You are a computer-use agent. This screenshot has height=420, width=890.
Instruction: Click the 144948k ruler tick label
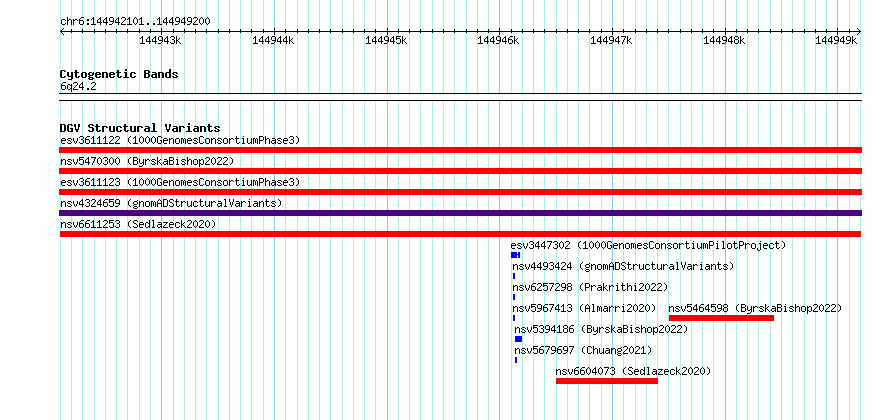coord(724,40)
